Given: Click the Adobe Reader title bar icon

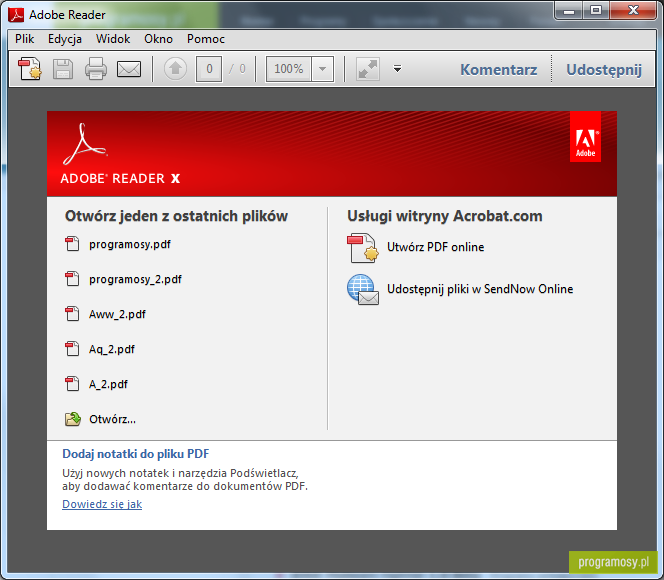Looking at the screenshot, I should point(16,14).
